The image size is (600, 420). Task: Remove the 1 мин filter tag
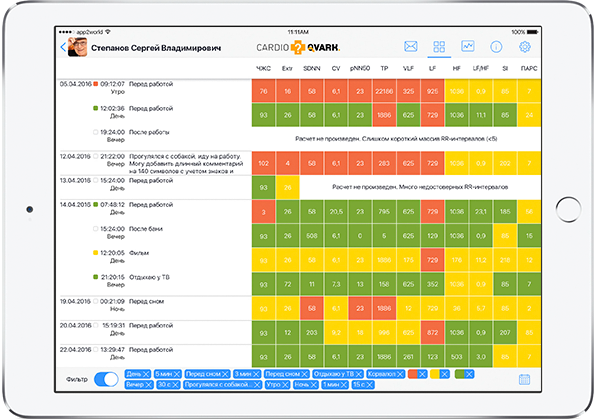pos(343,385)
